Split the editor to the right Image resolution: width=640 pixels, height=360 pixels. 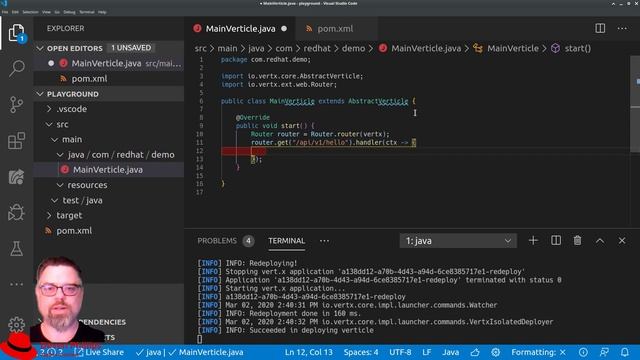[600, 28]
